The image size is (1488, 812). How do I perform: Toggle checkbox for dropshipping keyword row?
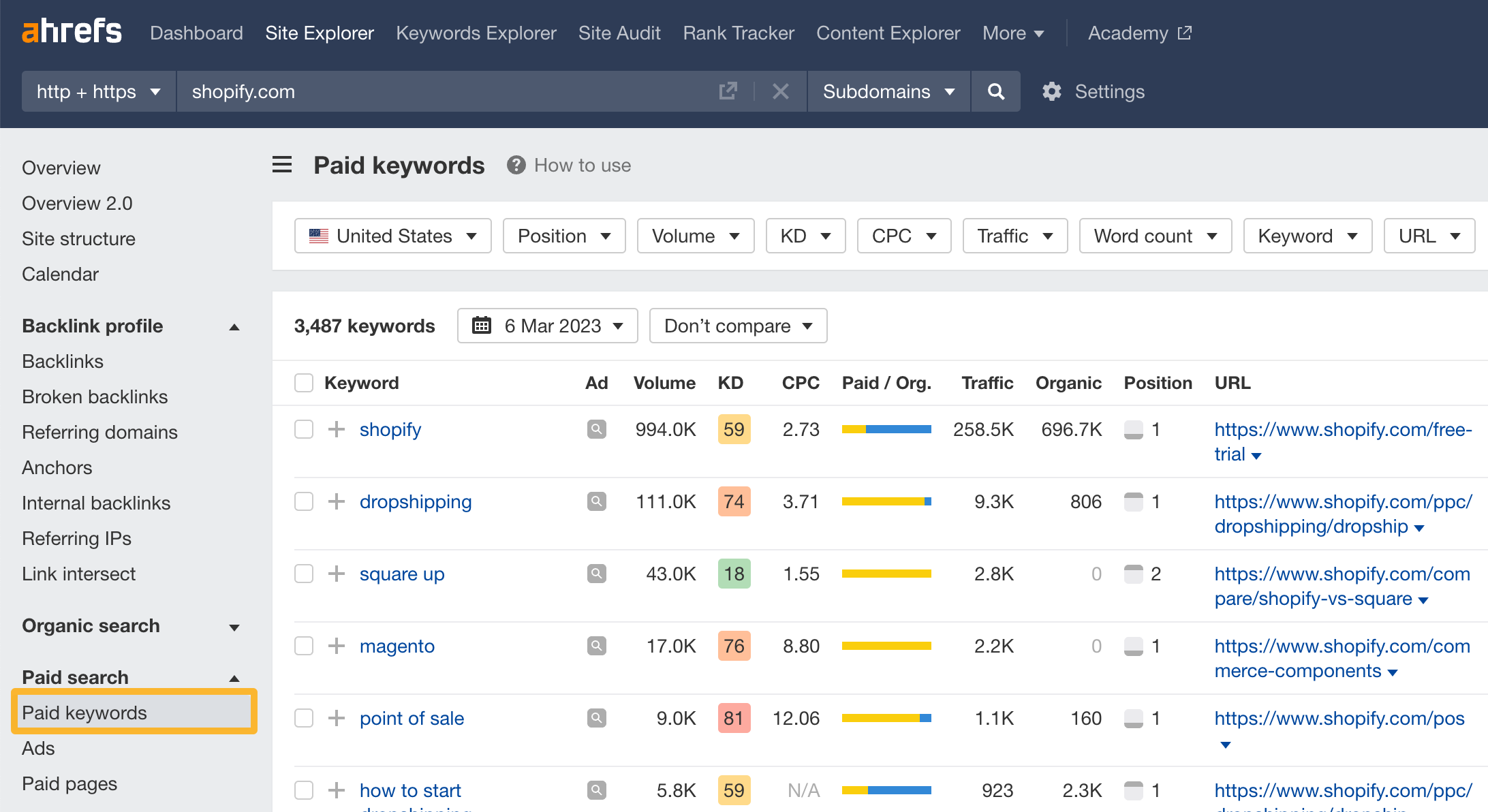[303, 501]
